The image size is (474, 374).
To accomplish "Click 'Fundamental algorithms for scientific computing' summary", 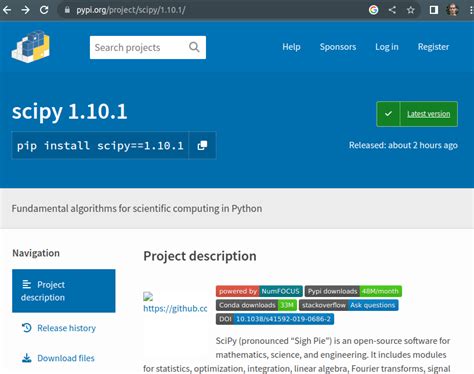I will [x=137, y=209].
